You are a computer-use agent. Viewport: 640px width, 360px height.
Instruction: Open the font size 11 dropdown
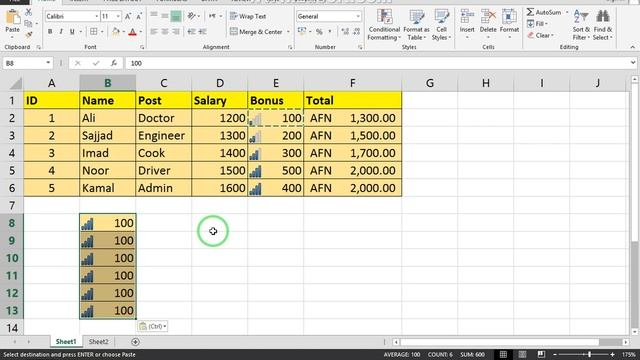[118, 16]
